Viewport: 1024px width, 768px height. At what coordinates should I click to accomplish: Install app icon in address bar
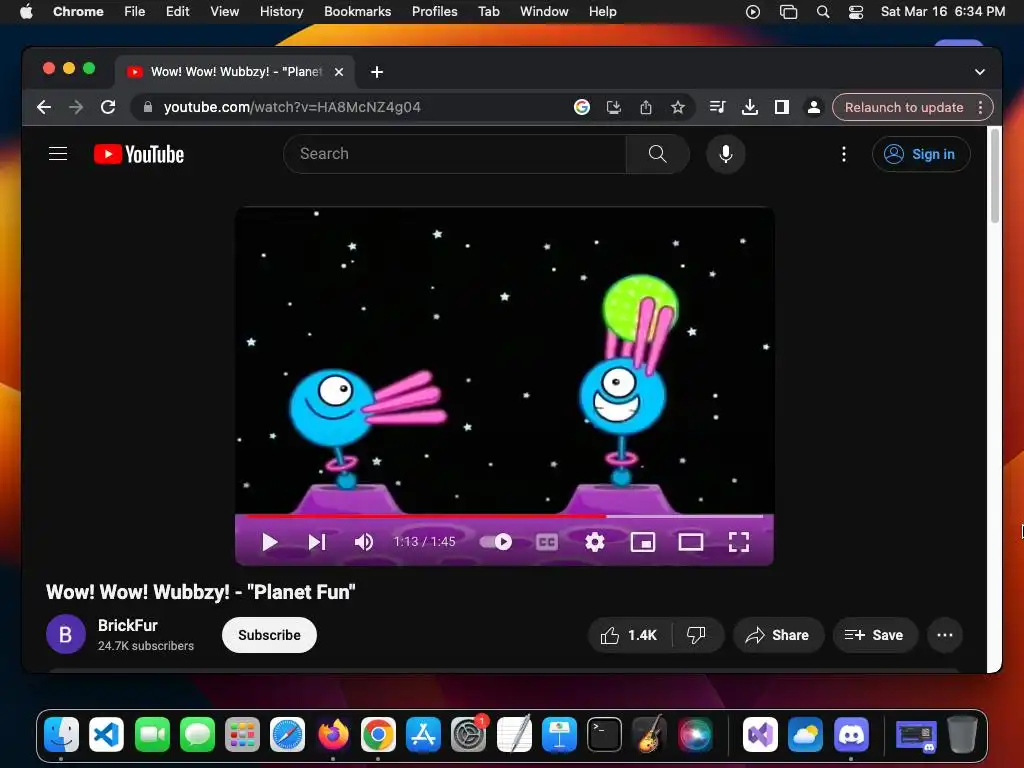(613, 107)
